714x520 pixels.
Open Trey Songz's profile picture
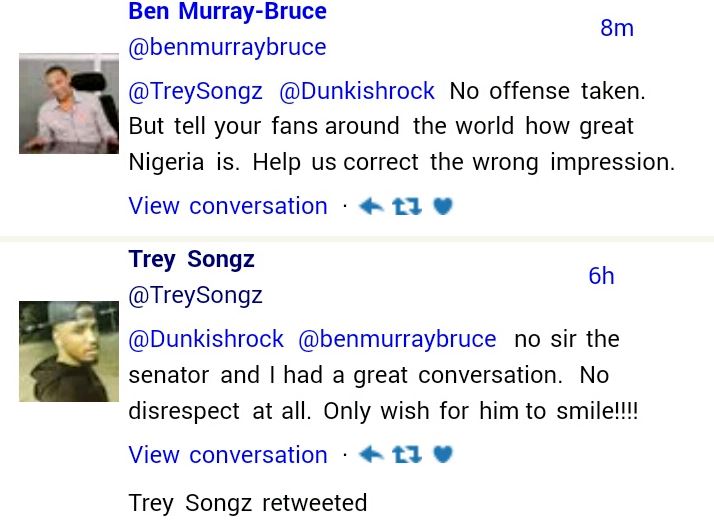(x=69, y=351)
